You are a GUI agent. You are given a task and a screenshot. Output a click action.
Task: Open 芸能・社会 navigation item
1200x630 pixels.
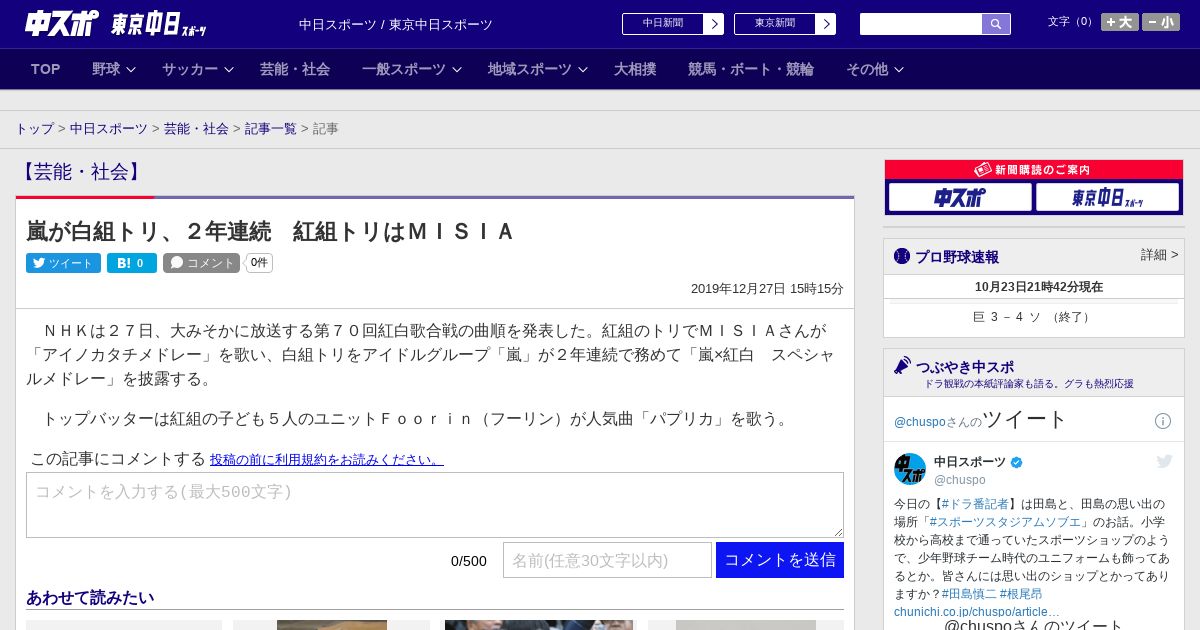pos(295,69)
